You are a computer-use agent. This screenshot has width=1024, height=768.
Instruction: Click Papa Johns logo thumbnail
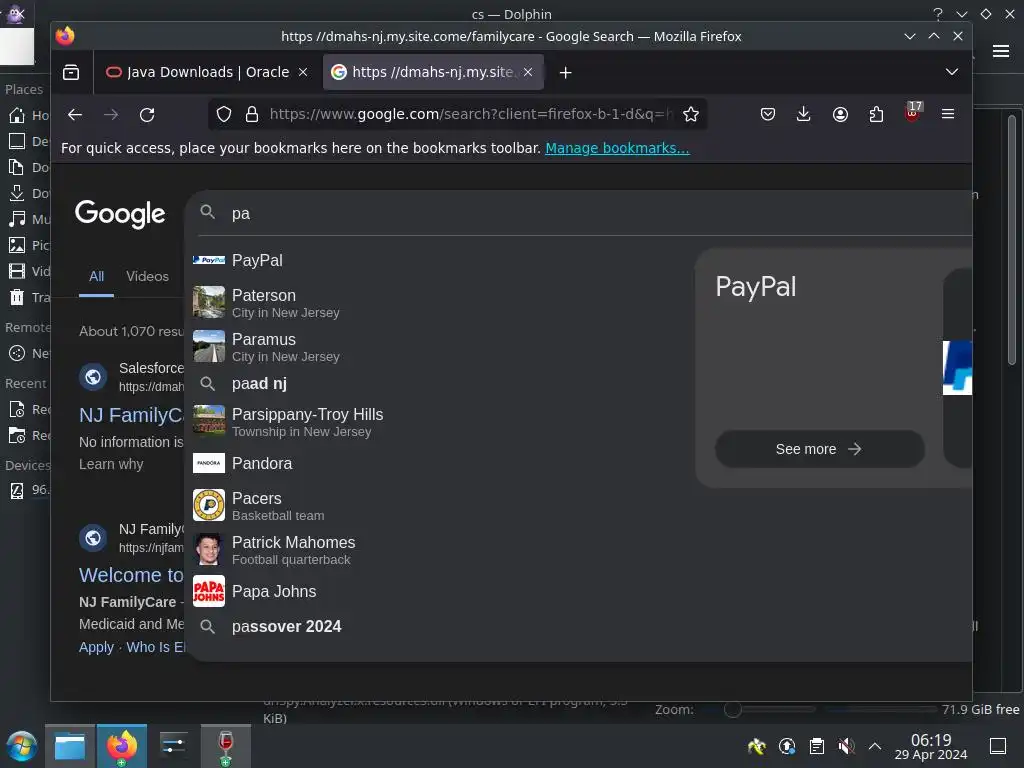click(x=209, y=591)
